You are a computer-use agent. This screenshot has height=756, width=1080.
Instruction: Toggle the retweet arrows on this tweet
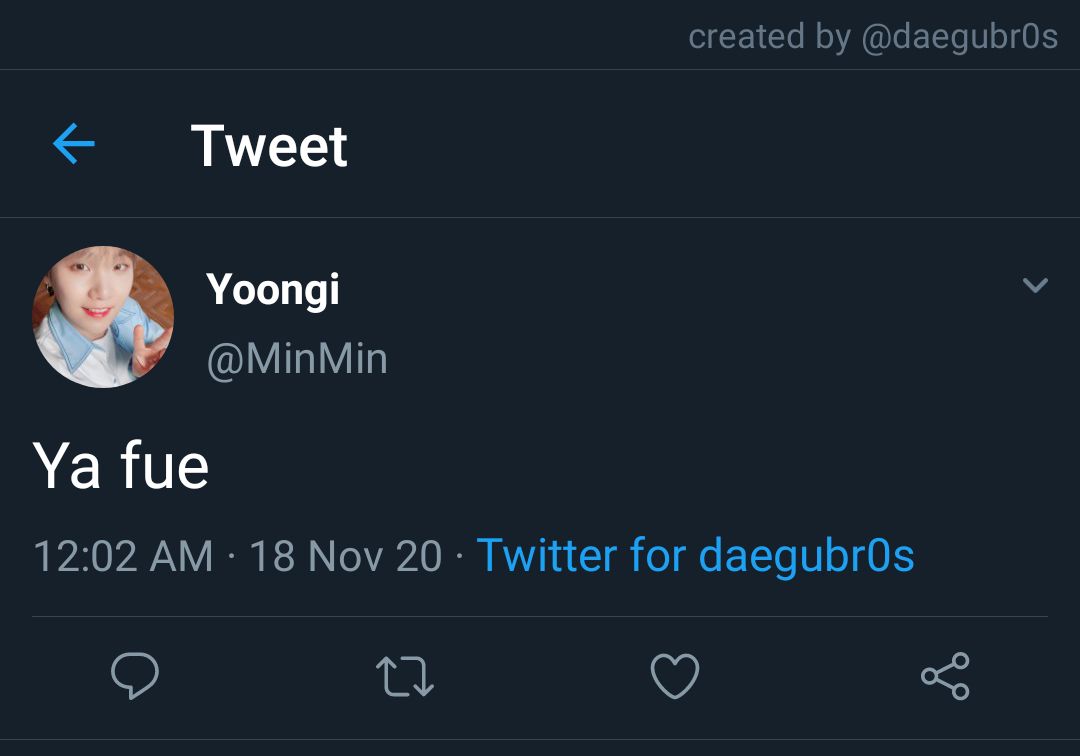click(405, 676)
